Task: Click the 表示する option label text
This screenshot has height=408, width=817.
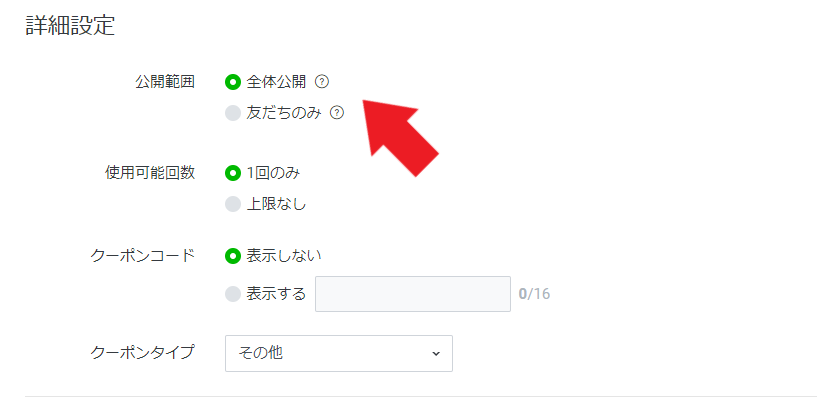Action: coord(276,294)
